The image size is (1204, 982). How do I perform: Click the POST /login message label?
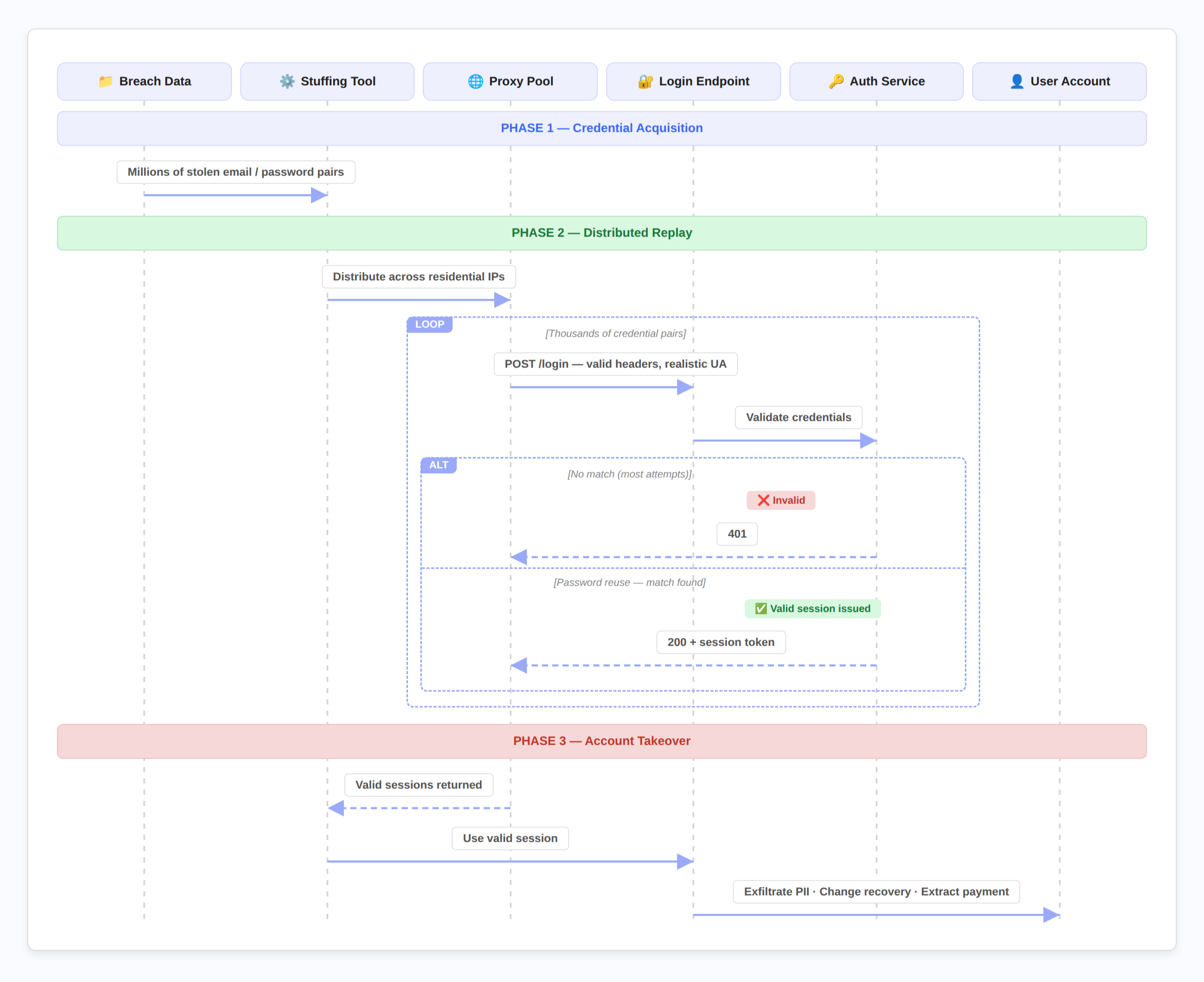[x=615, y=364]
